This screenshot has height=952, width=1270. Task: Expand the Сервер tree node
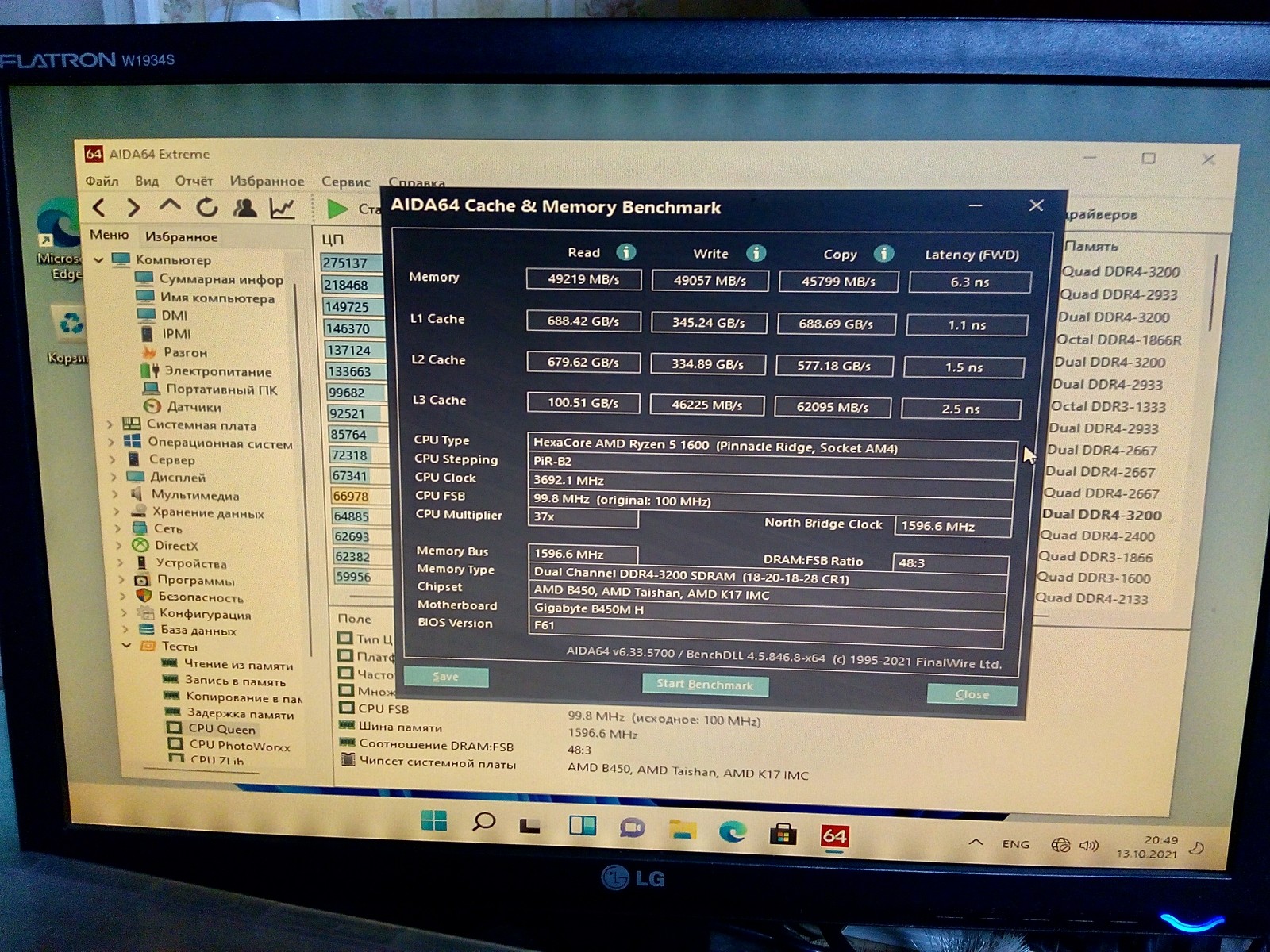tap(114, 460)
